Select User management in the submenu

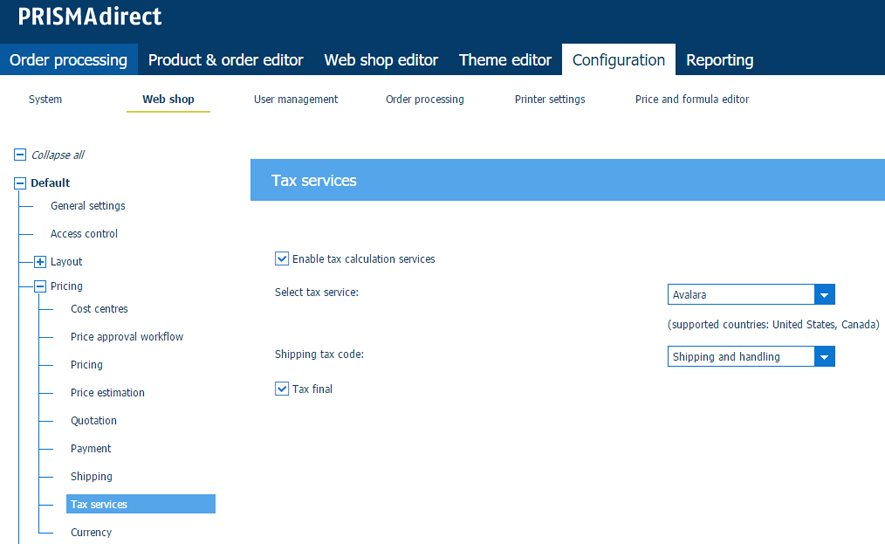tap(296, 99)
